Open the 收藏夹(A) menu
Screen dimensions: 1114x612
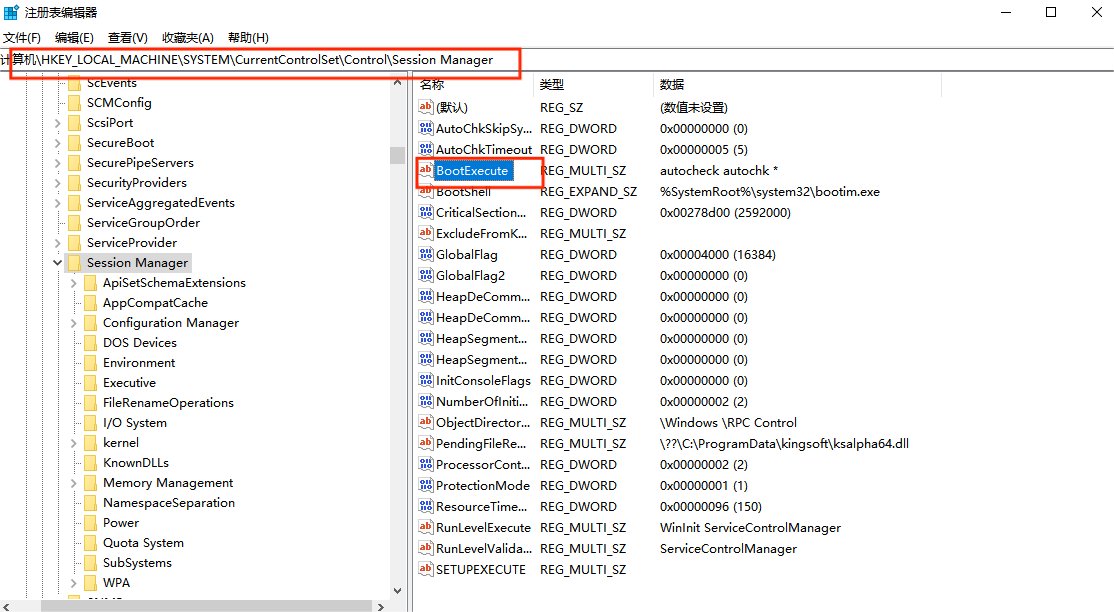[x=188, y=38]
